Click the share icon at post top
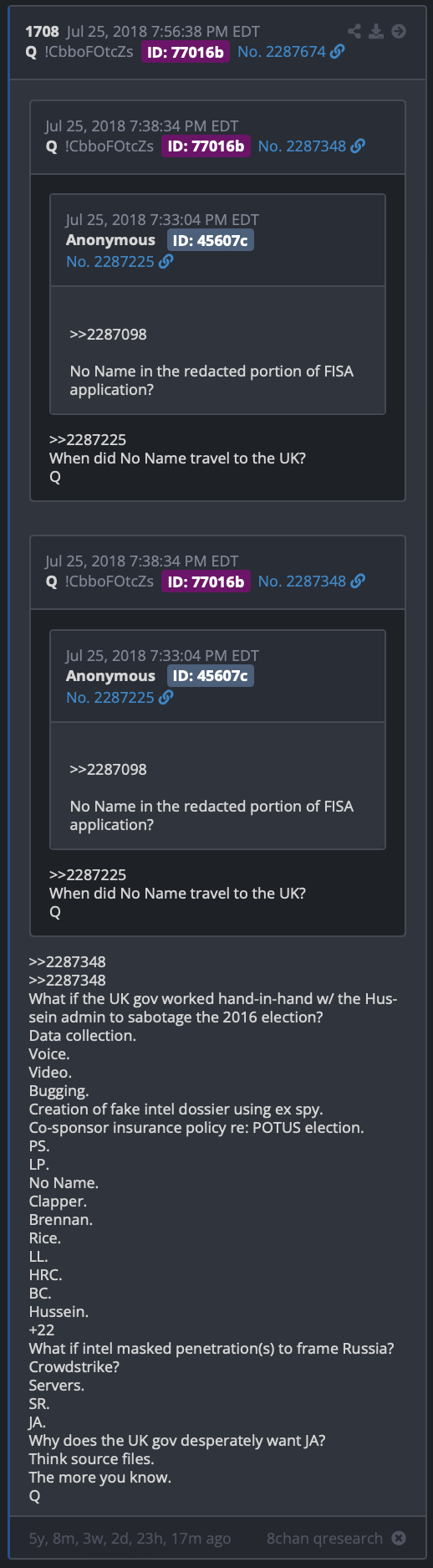Image resolution: width=433 pixels, height=1568 pixels. tap(354, 31)
